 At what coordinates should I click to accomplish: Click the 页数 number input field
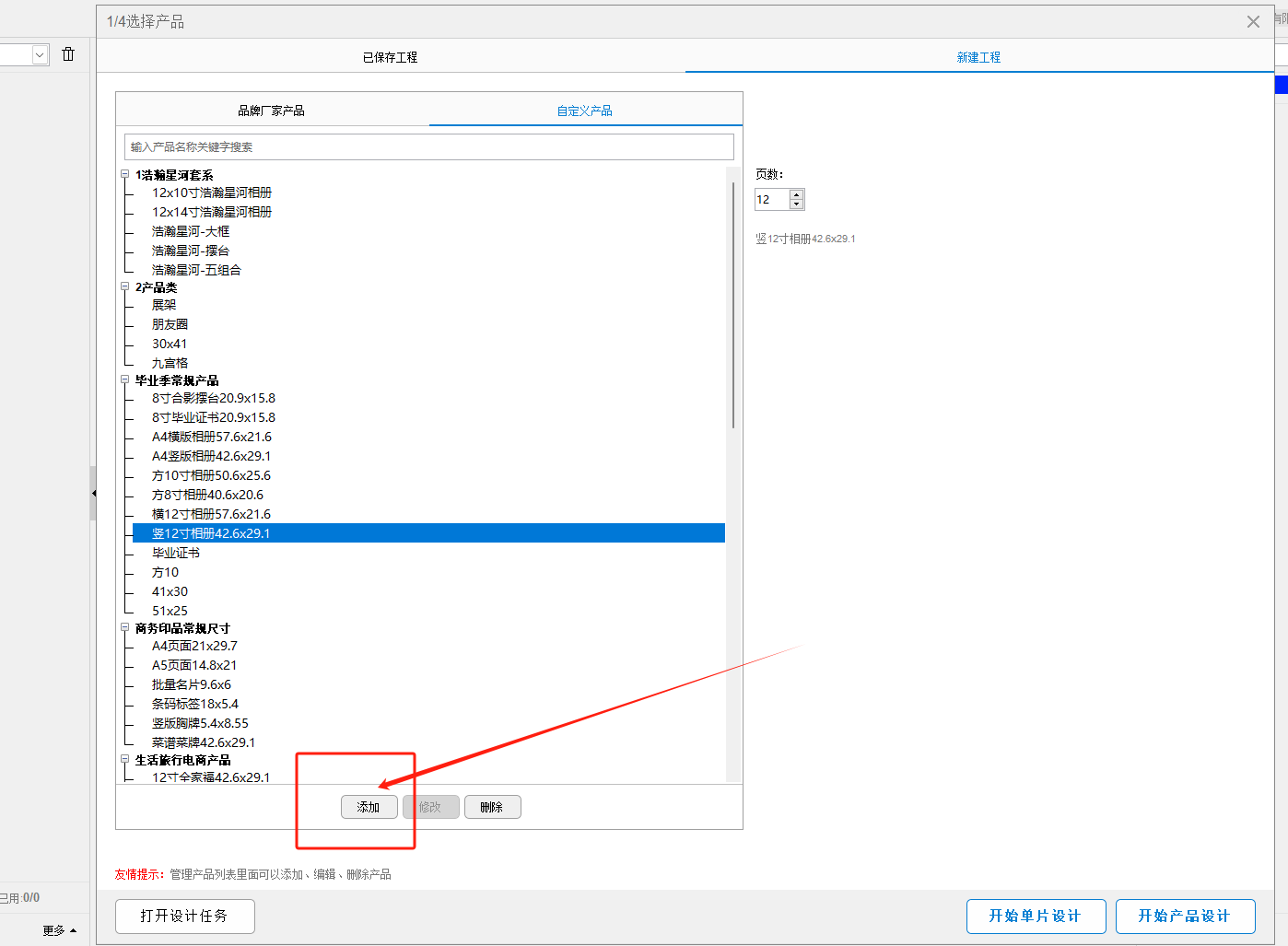tap(772, 199)
